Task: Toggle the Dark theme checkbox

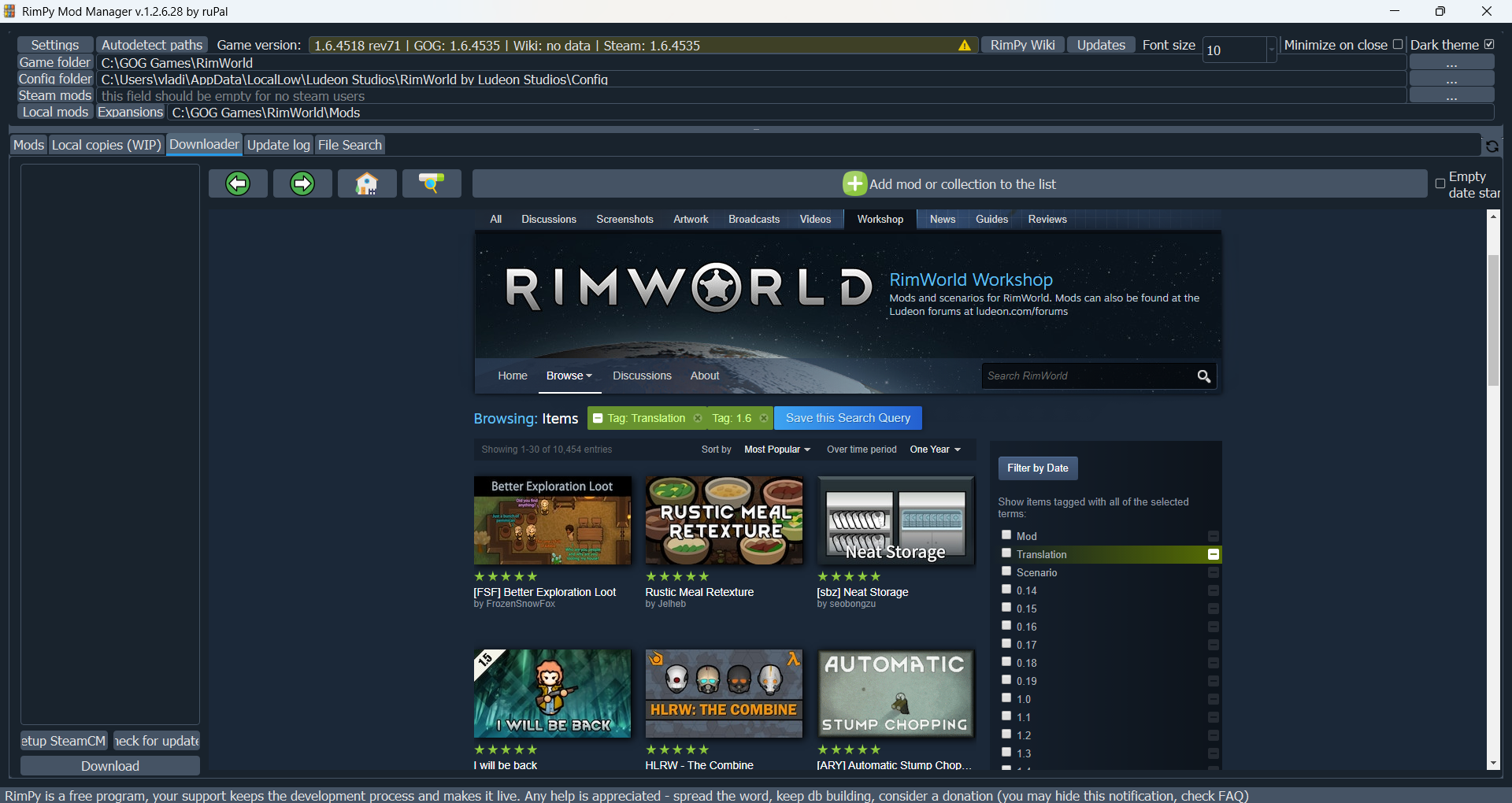Action: click(x=1489, y=45)
